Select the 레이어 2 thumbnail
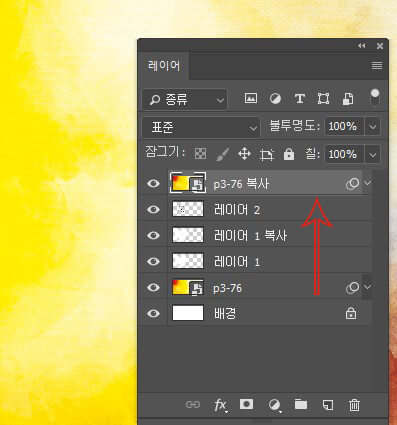Viewport: 397px width, 425px height. [188, 209]
